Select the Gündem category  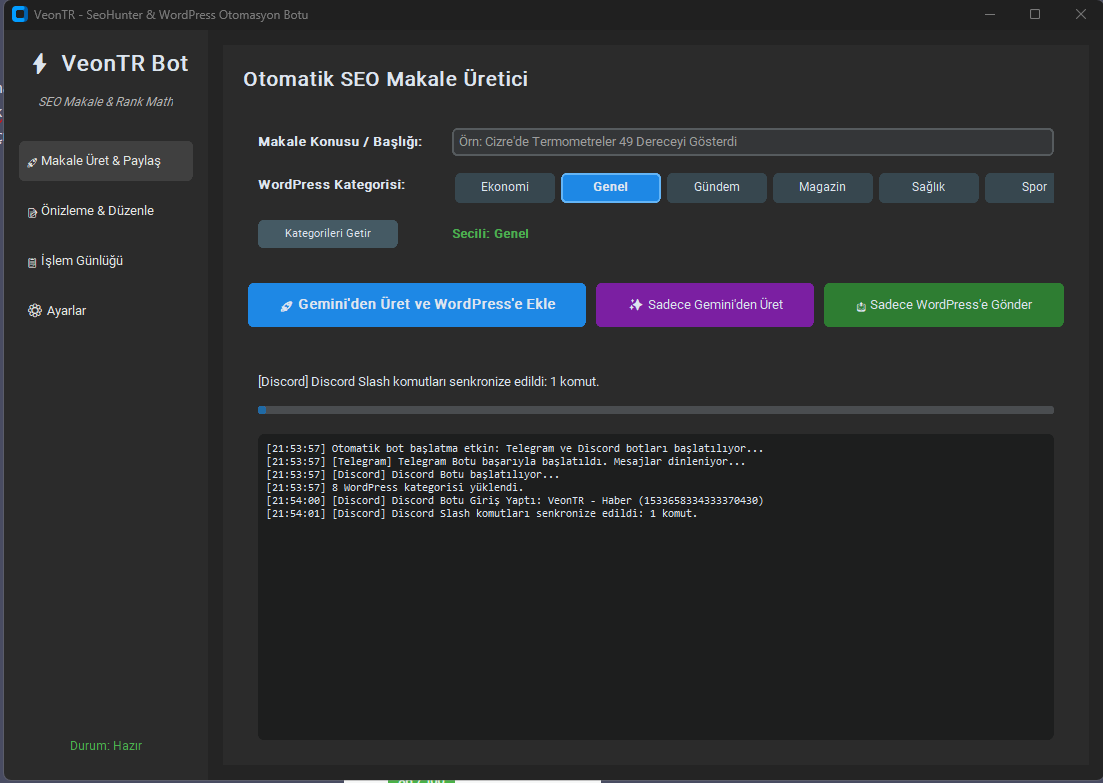[717, 187]
